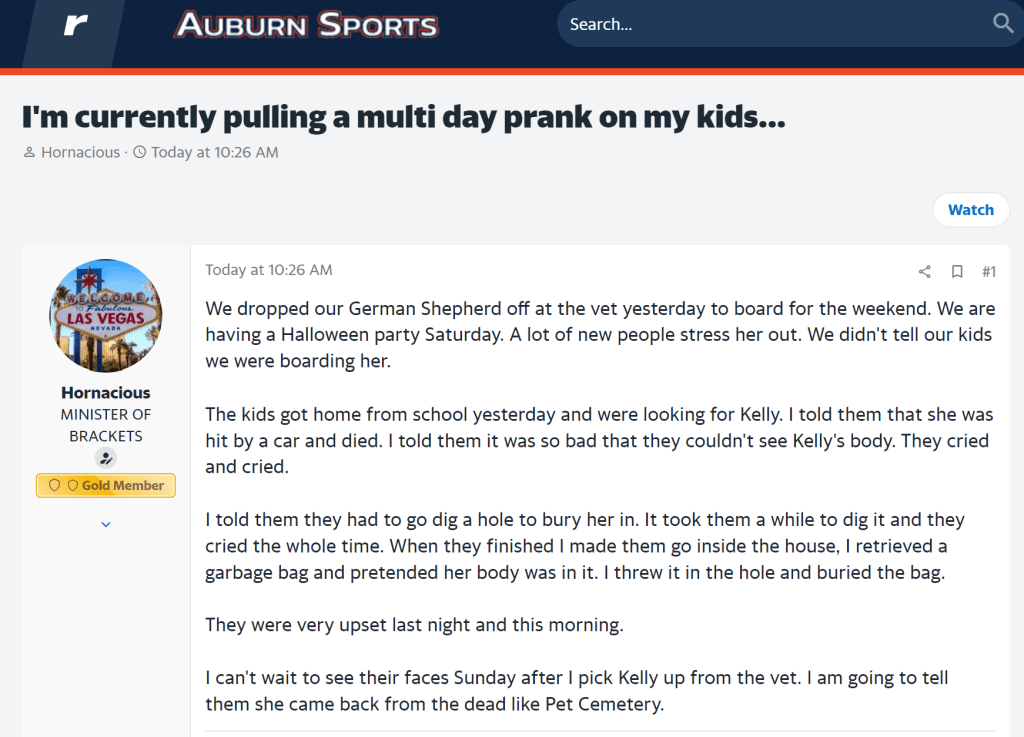Open the Auburn Sports home logo
Image resolution: width=1024 pixels, height=737 pixels.
[306, 25]
